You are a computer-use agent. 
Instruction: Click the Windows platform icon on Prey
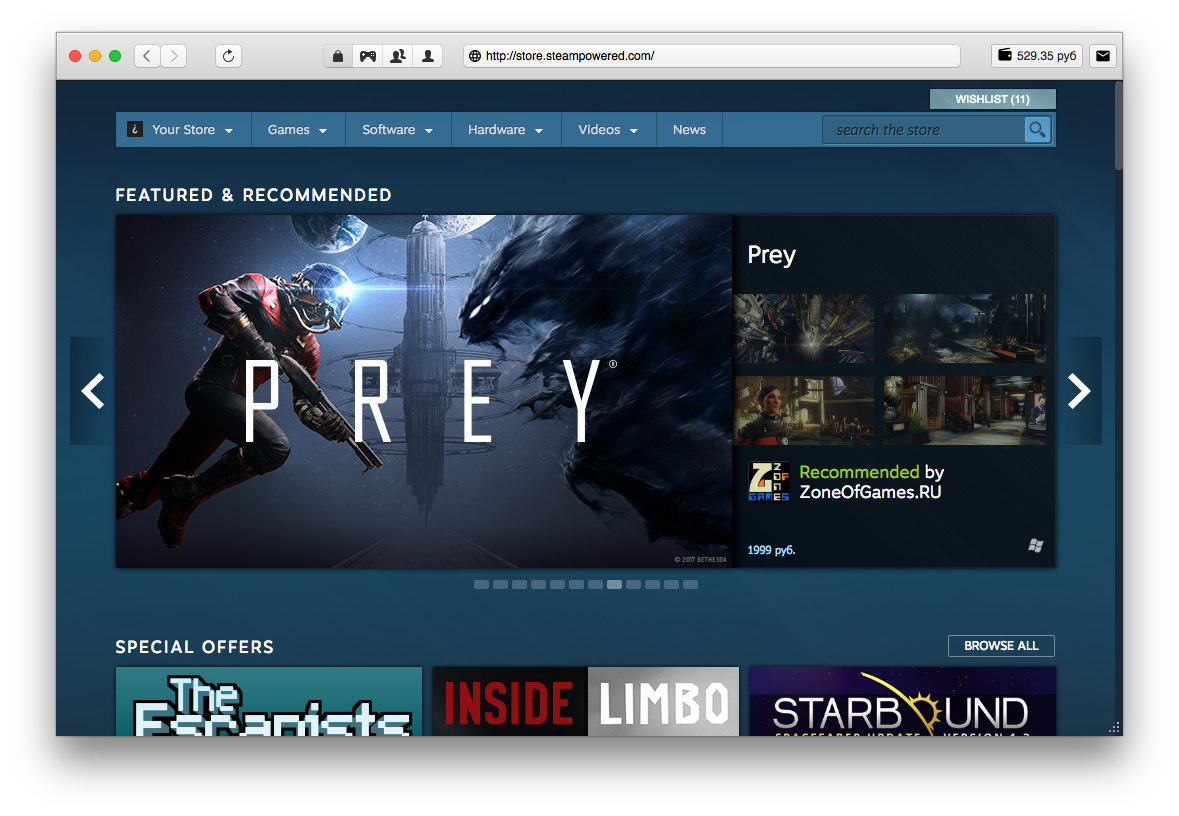tap(1036, 546)
